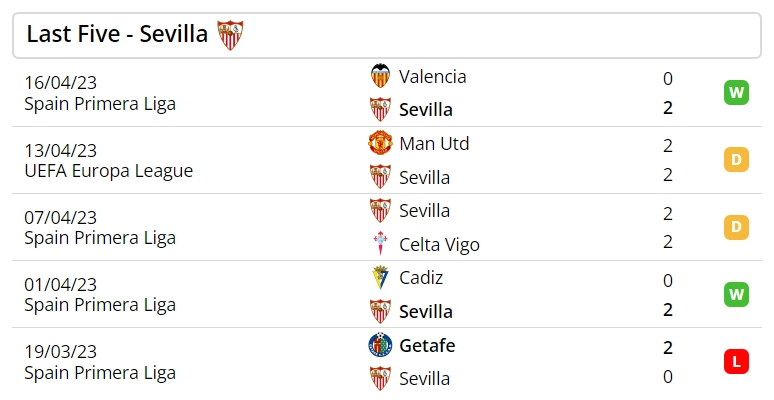Open the Valencia team link
This screenshot has height=400, width=774.
[432, 77]
